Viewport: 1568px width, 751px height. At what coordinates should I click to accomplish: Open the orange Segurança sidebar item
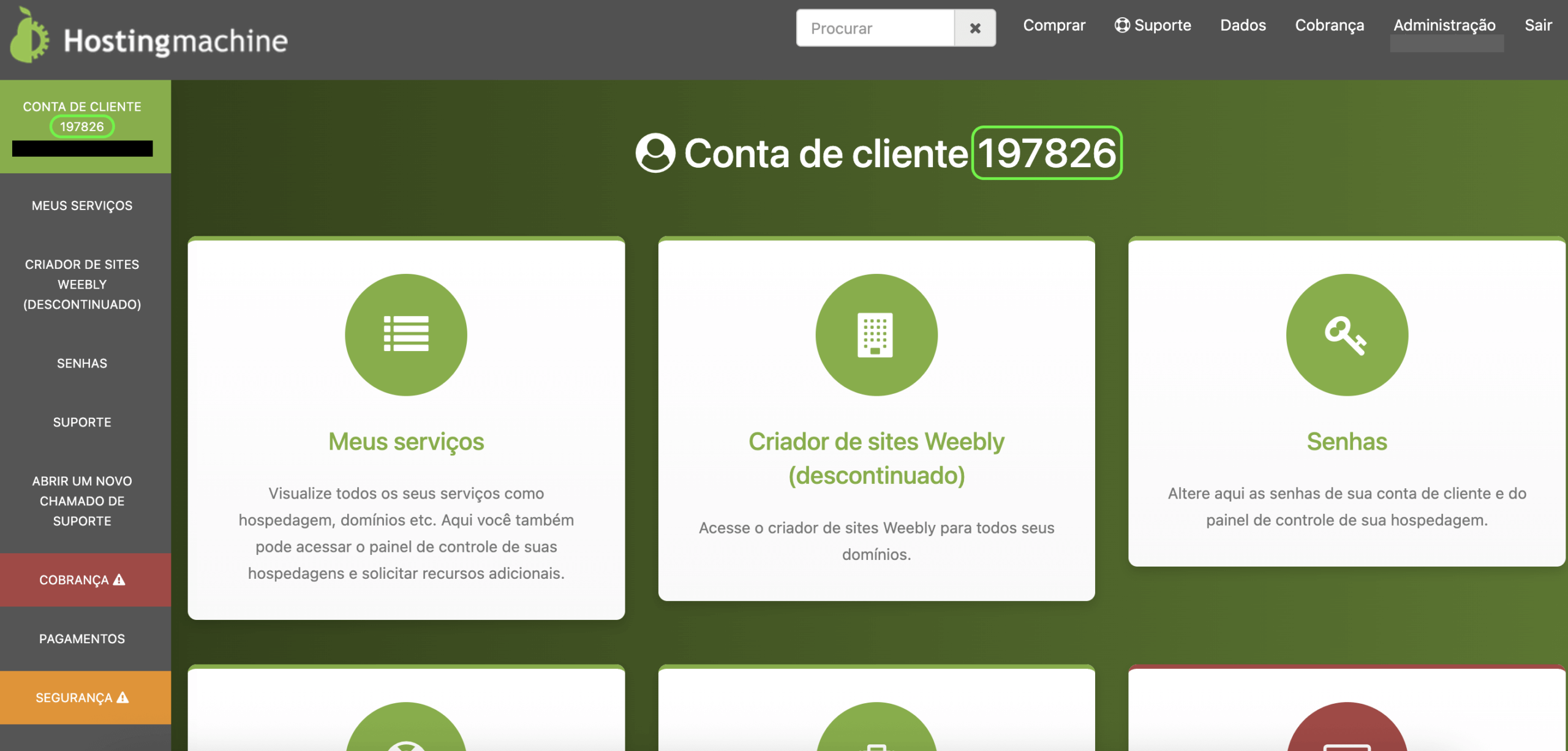point(85,698)
